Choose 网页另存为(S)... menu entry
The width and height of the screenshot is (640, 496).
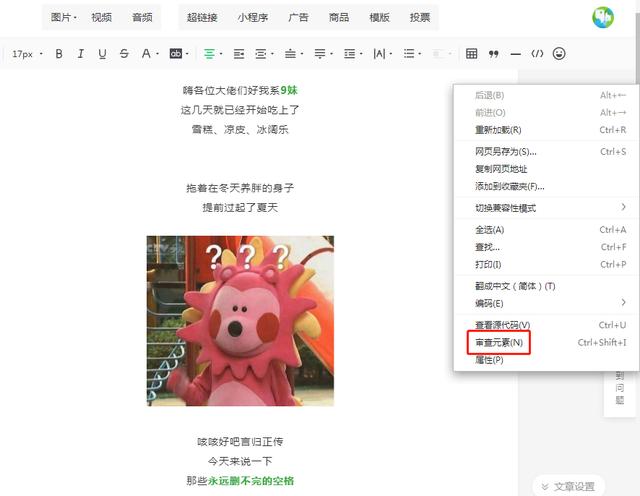click(546, 151)
